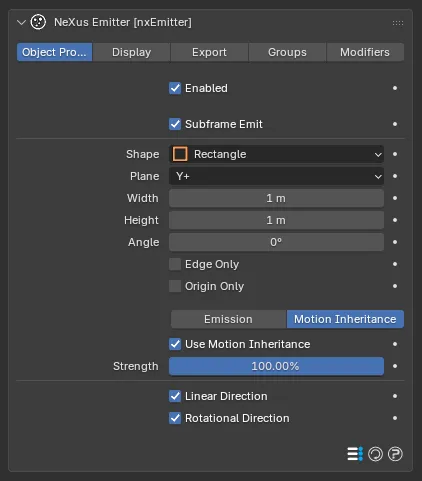Open the Shape dropdown showing Rectangle
This screenshot has width=422, height=481.
click(276, 154)
